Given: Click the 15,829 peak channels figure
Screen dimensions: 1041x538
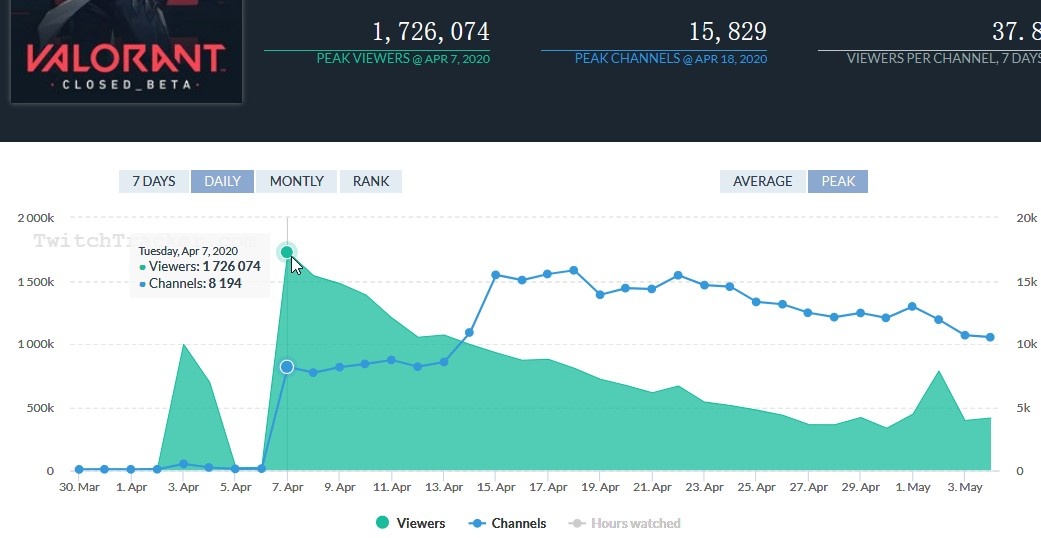Looking at the screenshot, I should coord(728,31).
